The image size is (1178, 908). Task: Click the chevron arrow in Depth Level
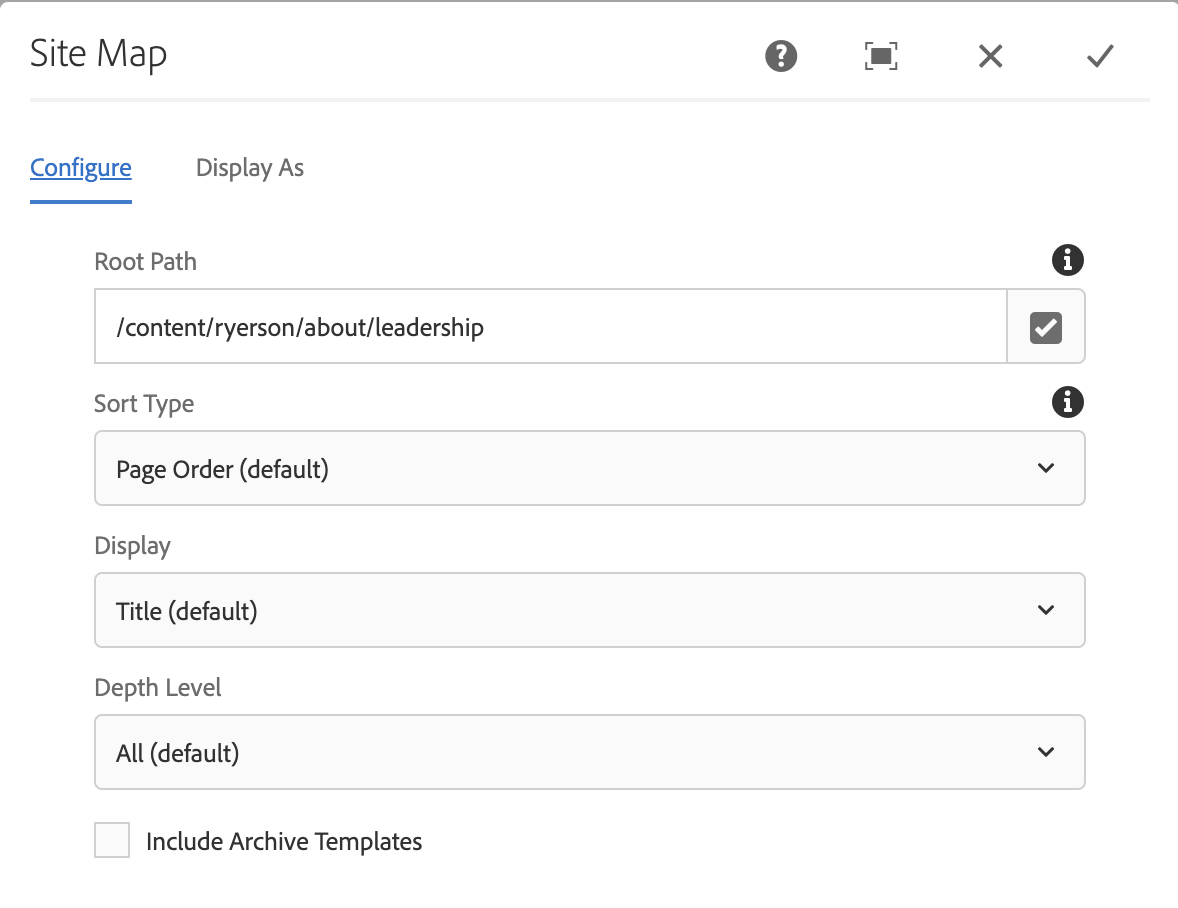(1046, 752)
